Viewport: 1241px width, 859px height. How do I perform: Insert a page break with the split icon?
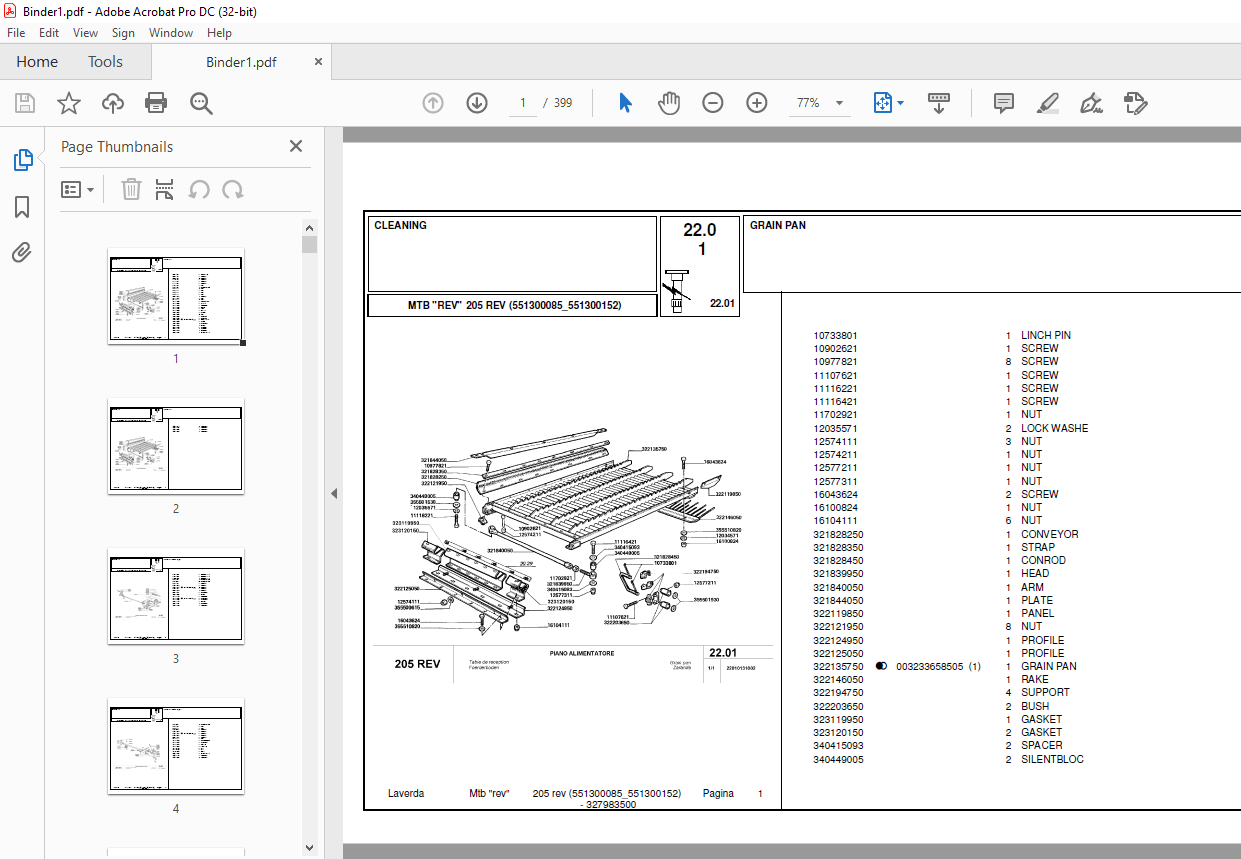(x=165, y=189)
